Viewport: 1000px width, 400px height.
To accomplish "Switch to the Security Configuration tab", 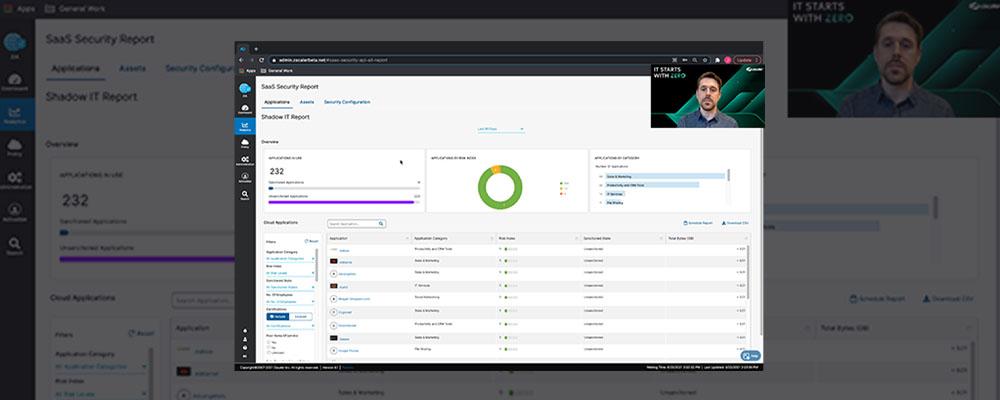I will pyautogui.click(x=347, y=102).
